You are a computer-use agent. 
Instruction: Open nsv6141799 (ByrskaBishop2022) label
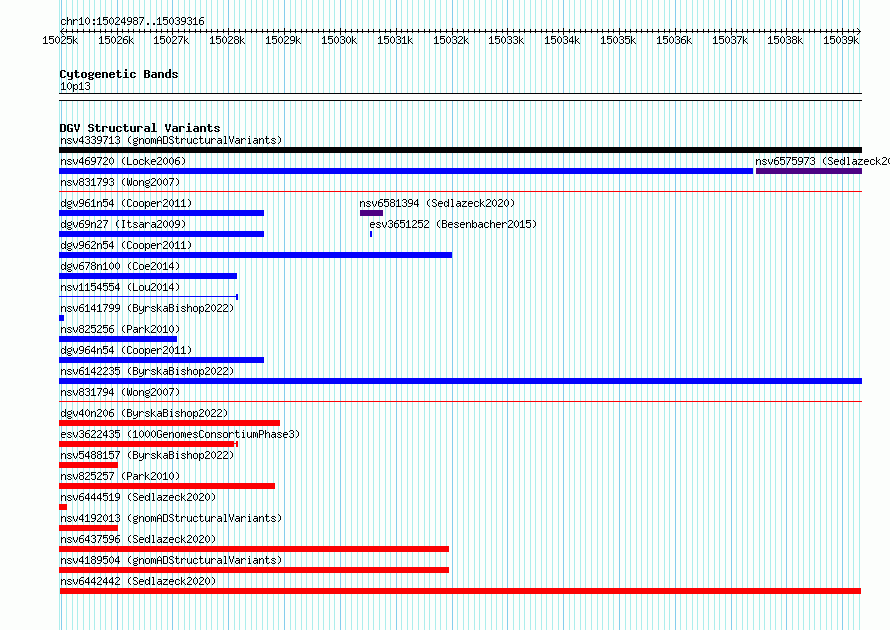(147, 308)
